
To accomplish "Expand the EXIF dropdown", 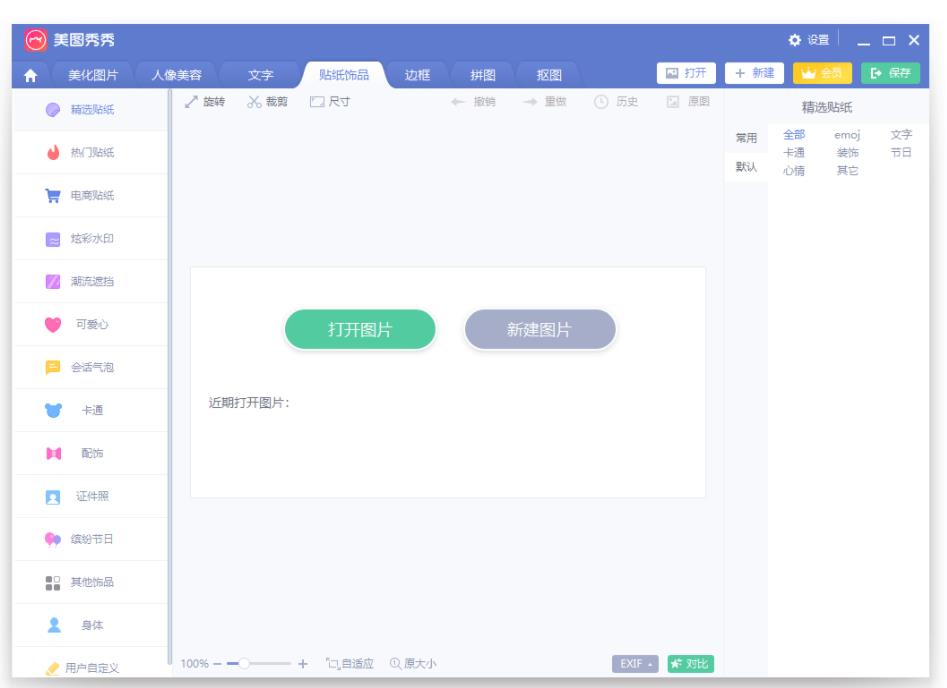I will click(x=635, y=663).
